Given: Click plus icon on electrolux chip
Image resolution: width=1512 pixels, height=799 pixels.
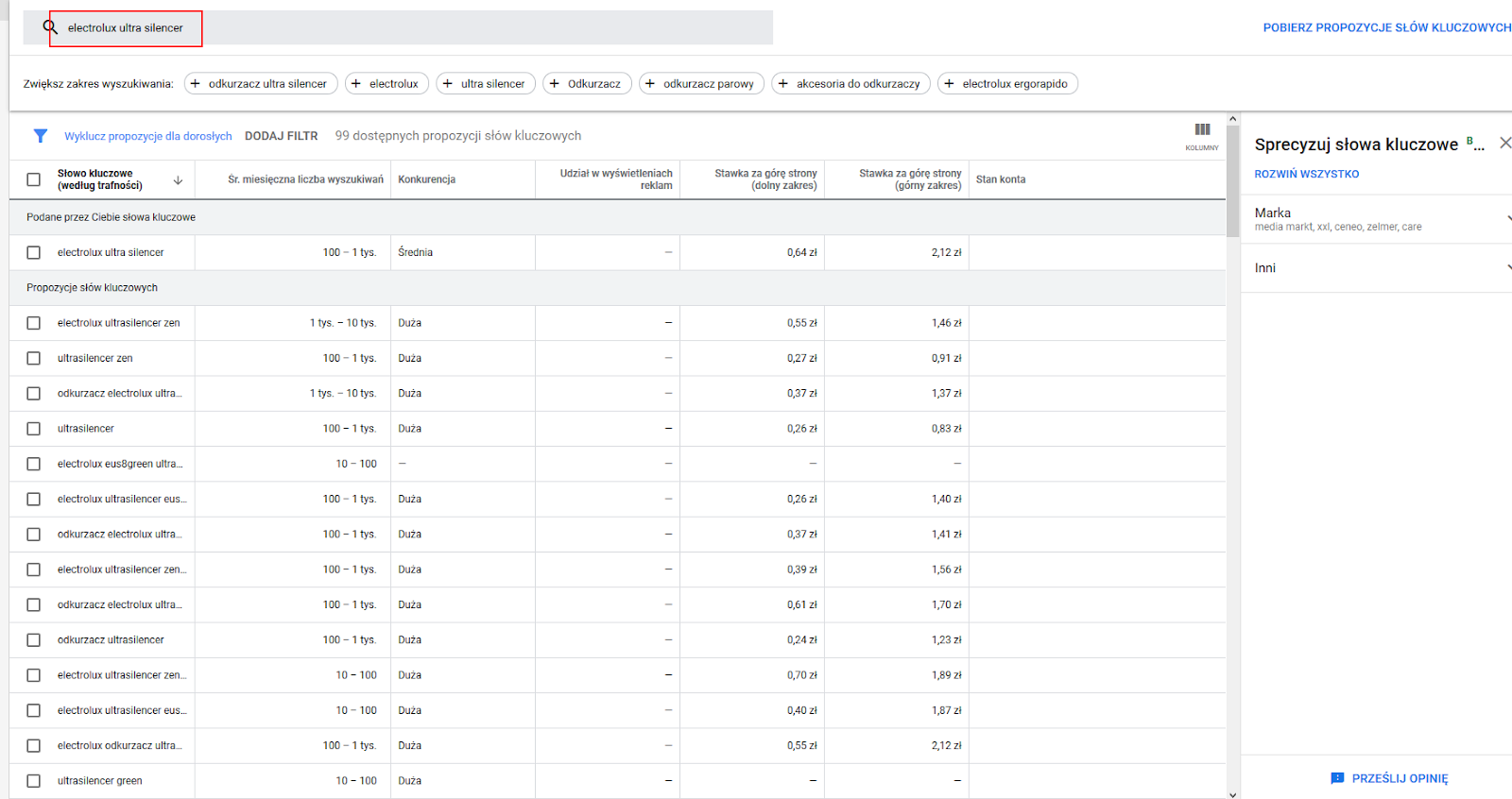Looking at the screenshot, I should coord(356,83).
